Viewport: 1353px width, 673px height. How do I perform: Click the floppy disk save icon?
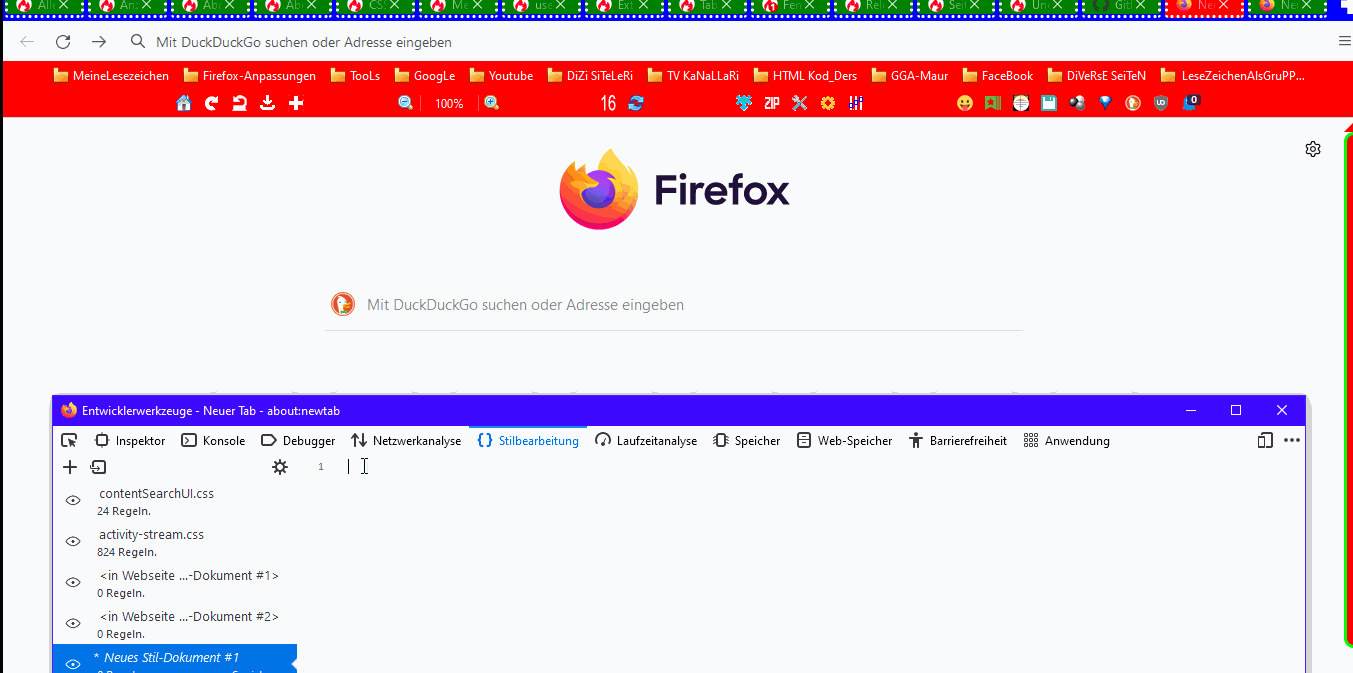pos(1049,103)
